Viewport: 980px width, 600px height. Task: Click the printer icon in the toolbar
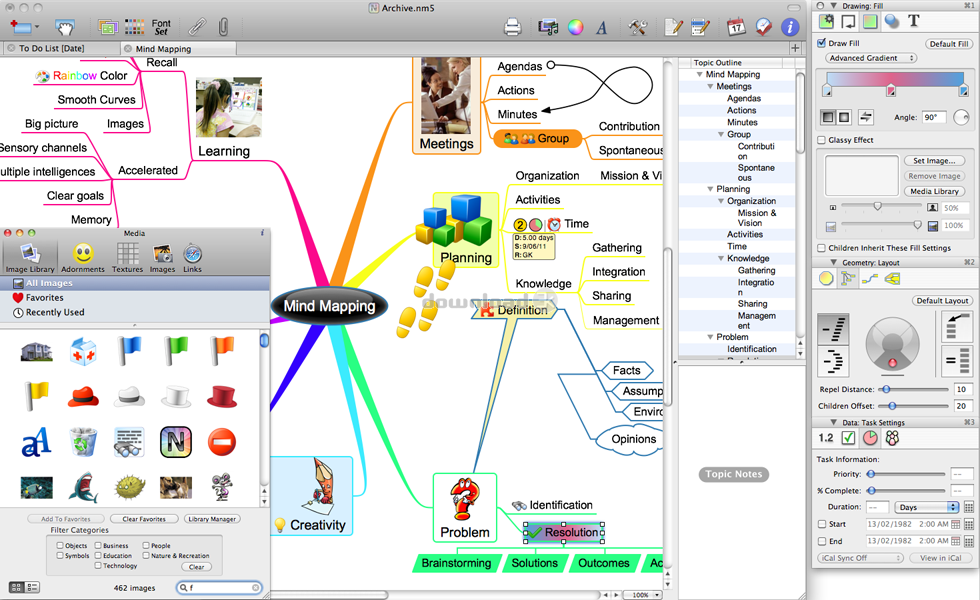click(x=512, y=27)
